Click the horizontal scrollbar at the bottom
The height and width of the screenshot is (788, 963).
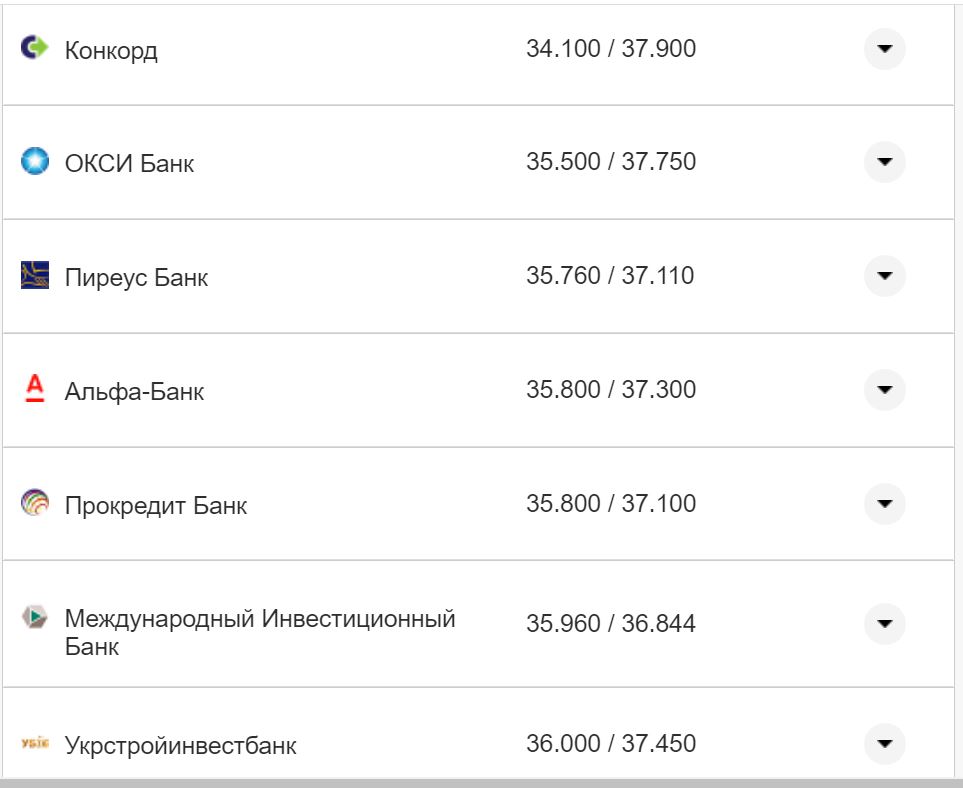pos(480,781)
